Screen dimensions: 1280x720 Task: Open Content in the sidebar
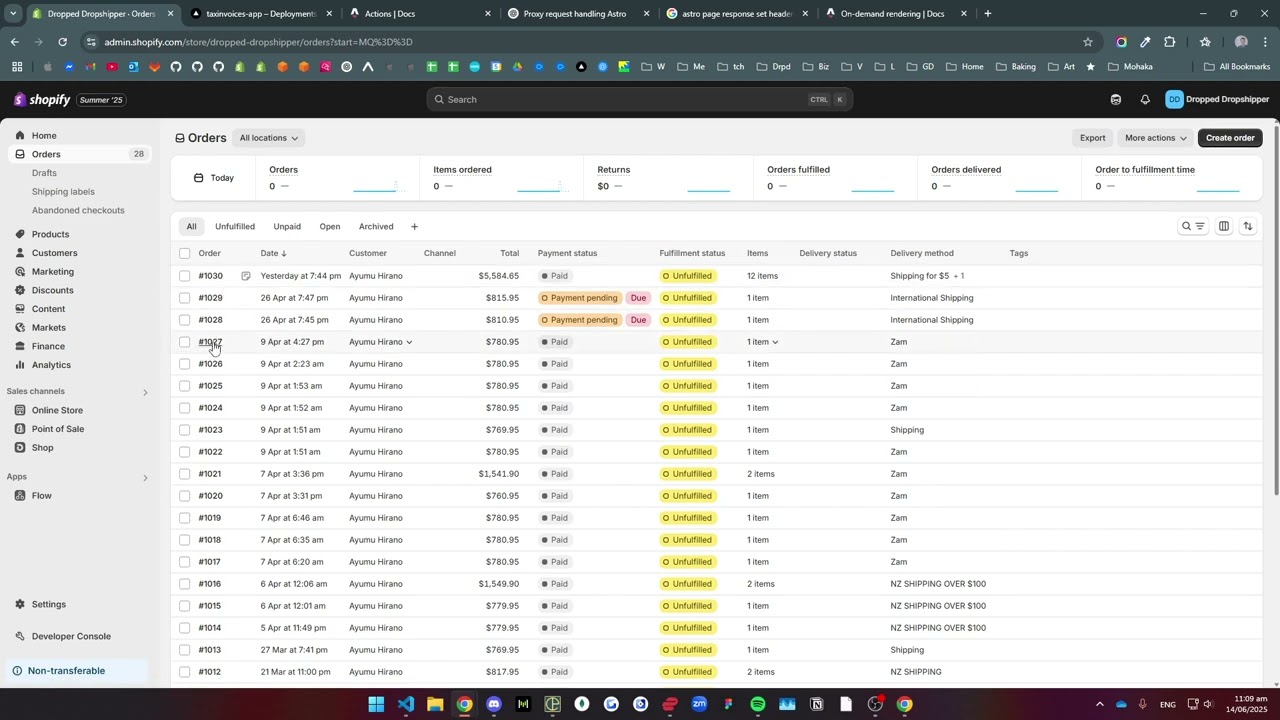coord(48,309)
